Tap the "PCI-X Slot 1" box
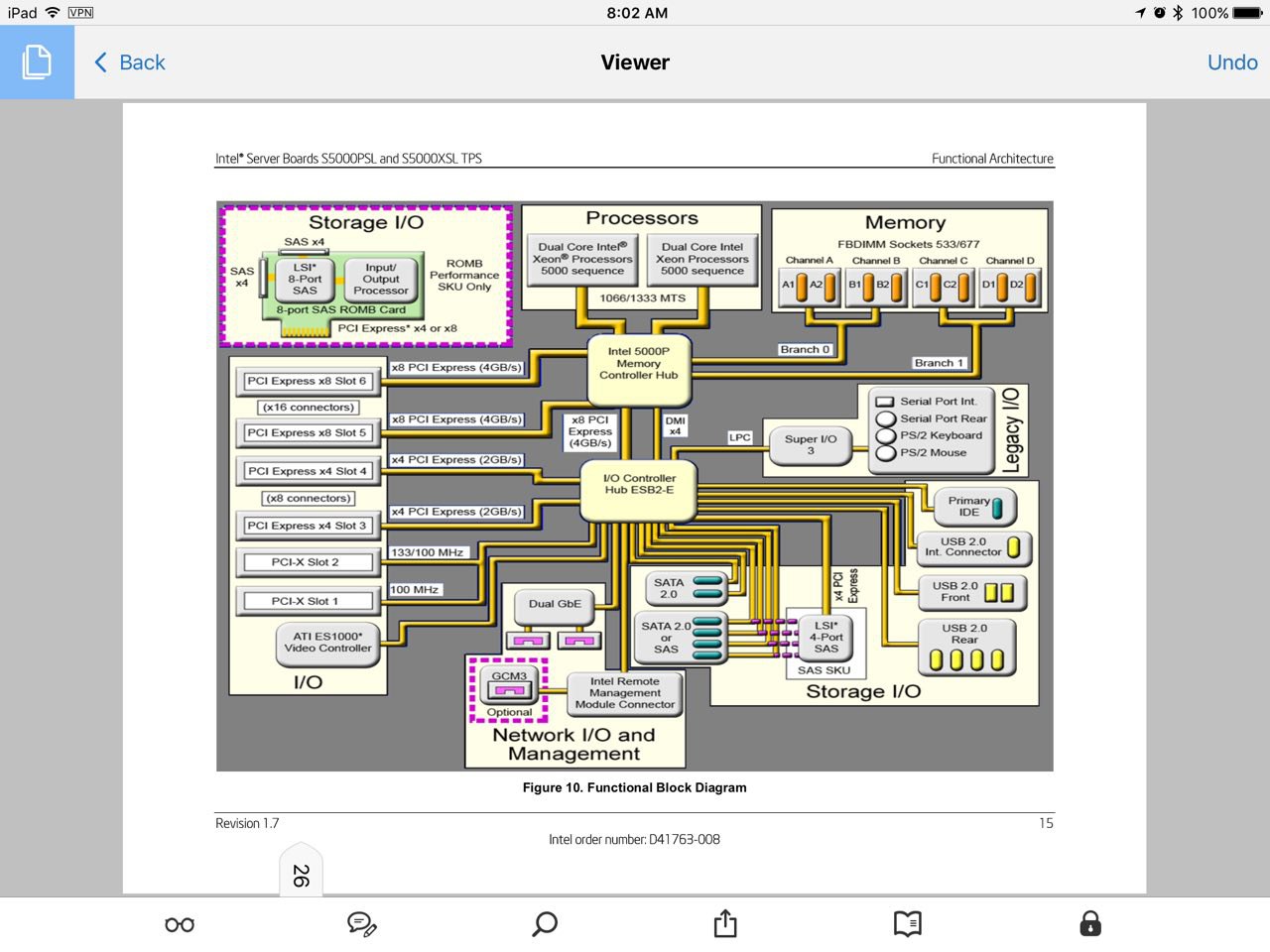The height and width of the screenshot is (952, 1270). (306, 601)
